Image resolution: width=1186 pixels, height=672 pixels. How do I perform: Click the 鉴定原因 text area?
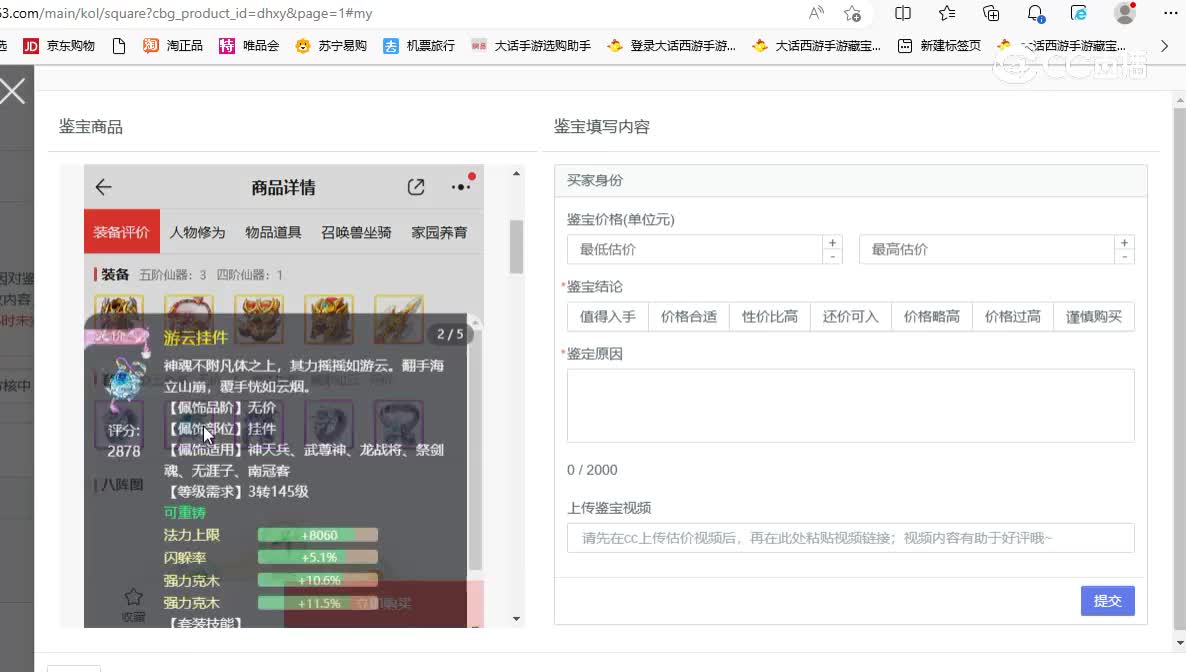click(x=850, y=405)
